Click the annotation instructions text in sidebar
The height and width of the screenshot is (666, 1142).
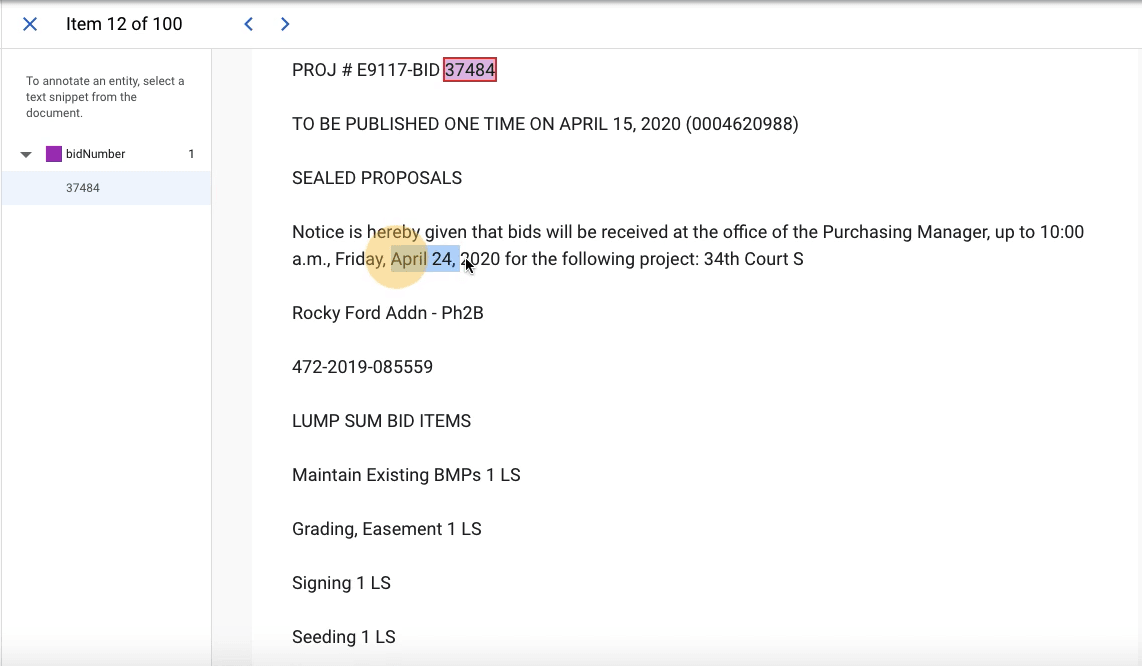pos(105,97)
